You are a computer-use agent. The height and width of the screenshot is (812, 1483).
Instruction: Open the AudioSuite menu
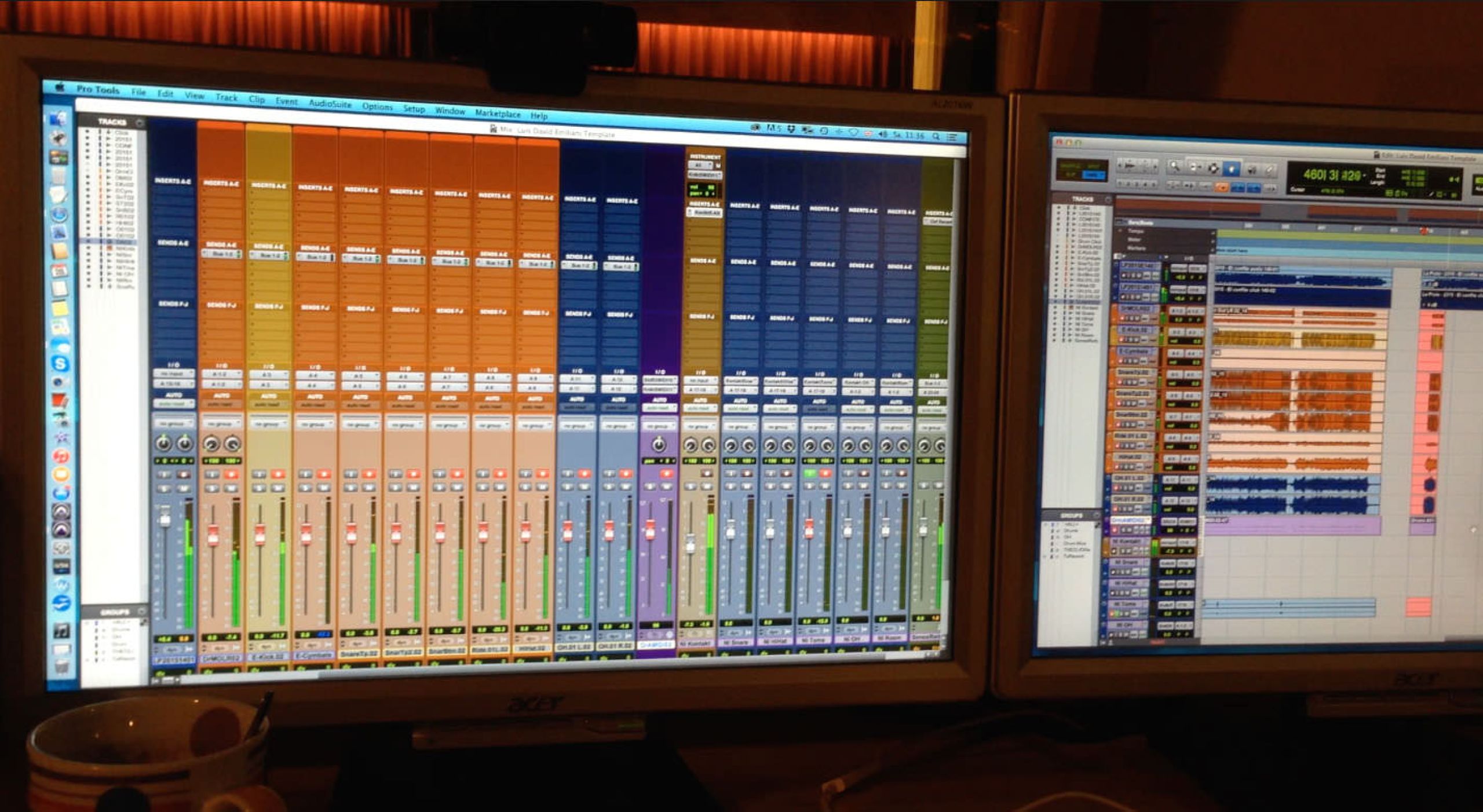point(330,104)
